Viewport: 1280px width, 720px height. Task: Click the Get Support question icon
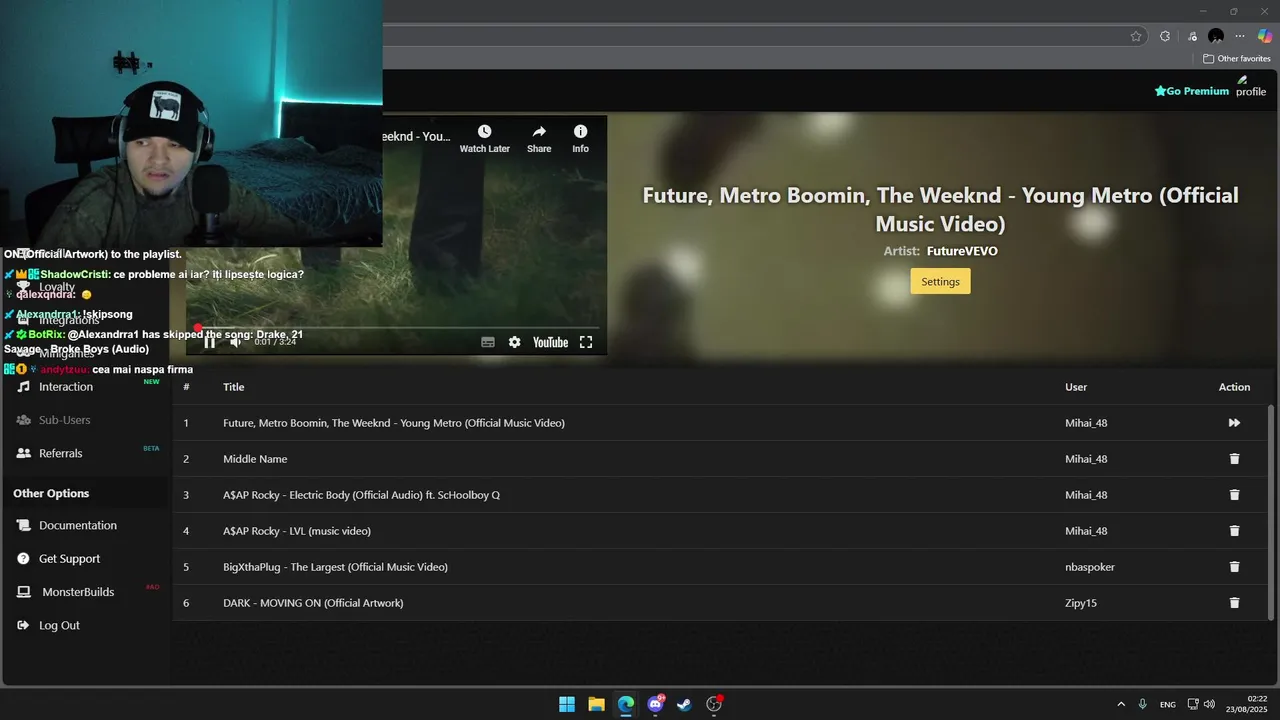pos(24,559)
